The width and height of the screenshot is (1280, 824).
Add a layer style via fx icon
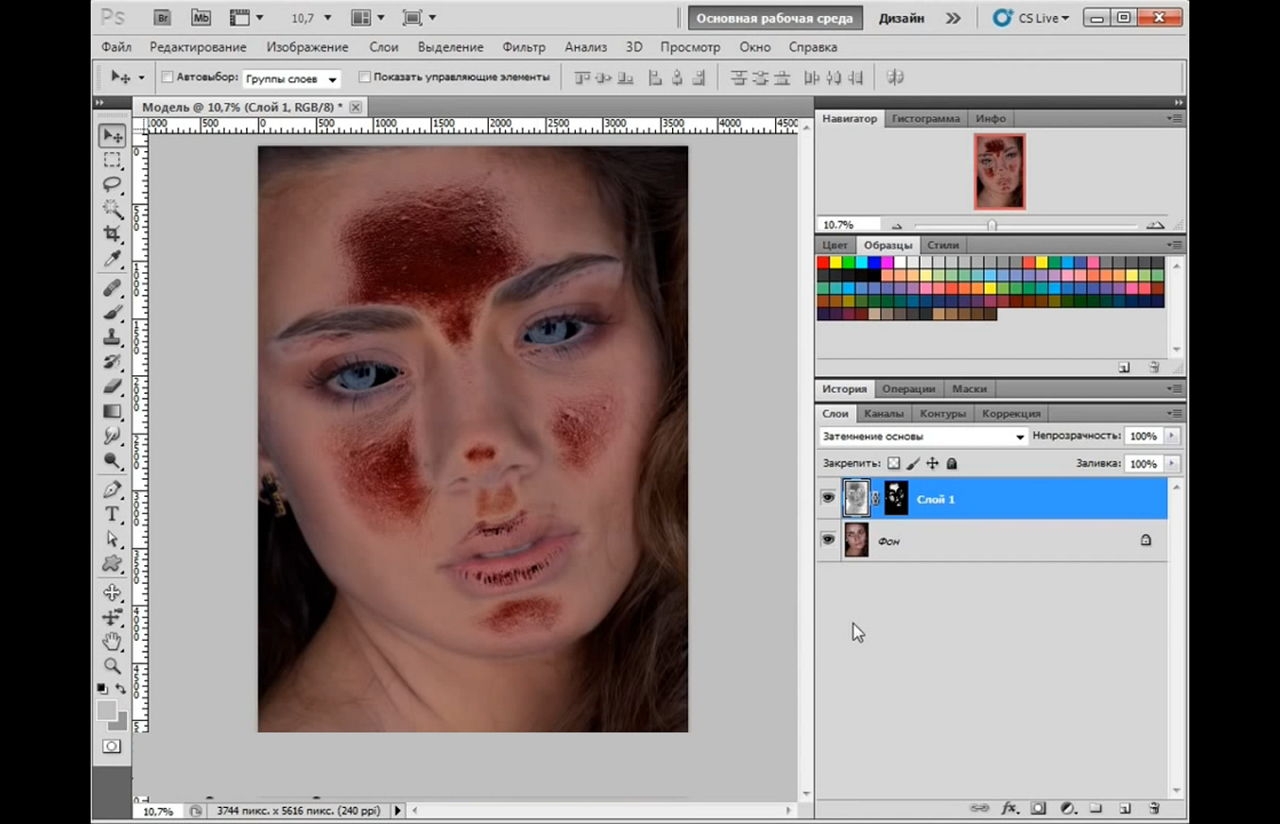point(1010,808)
